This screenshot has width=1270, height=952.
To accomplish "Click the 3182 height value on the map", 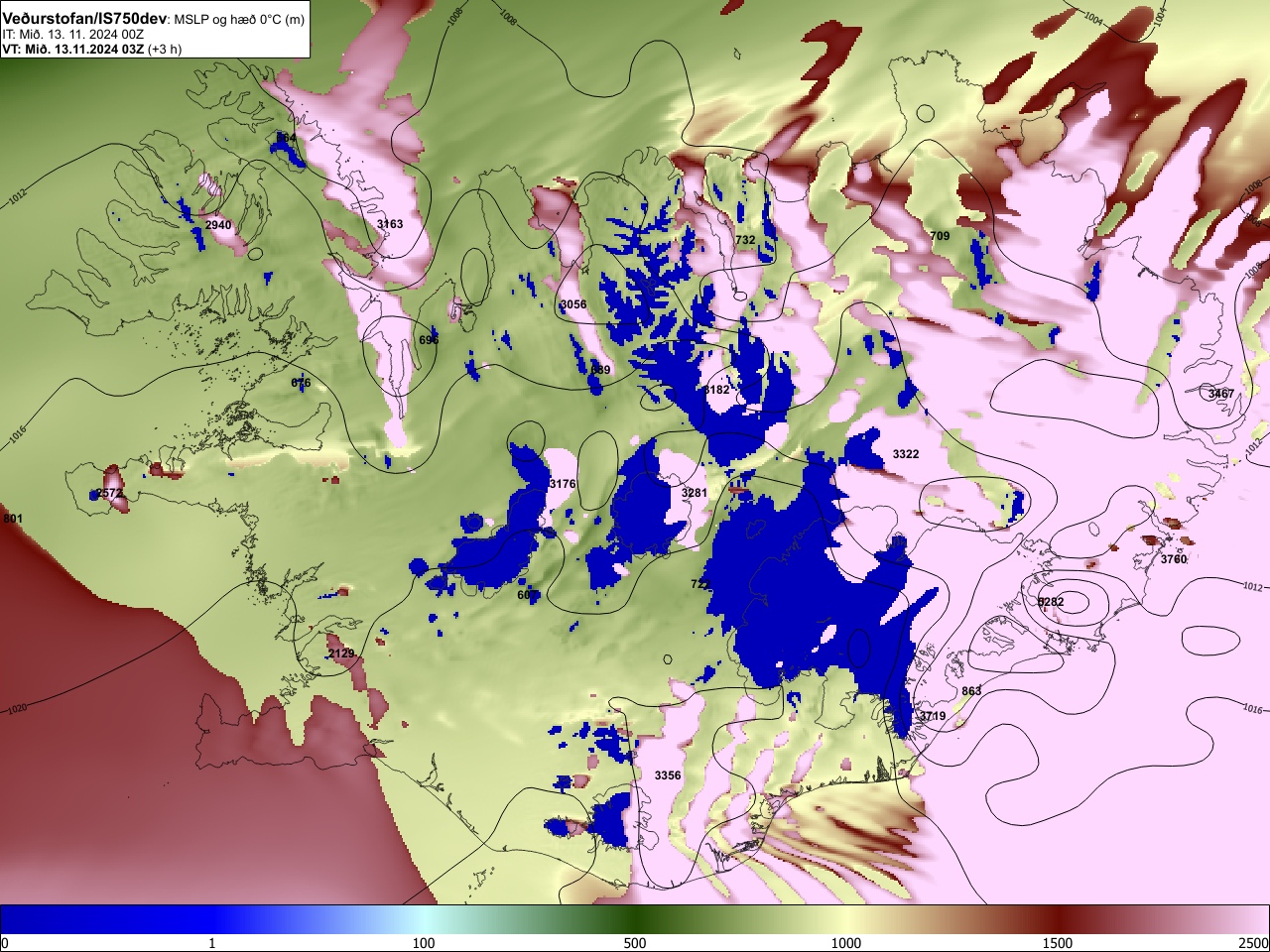I will [x=715, y=390].
